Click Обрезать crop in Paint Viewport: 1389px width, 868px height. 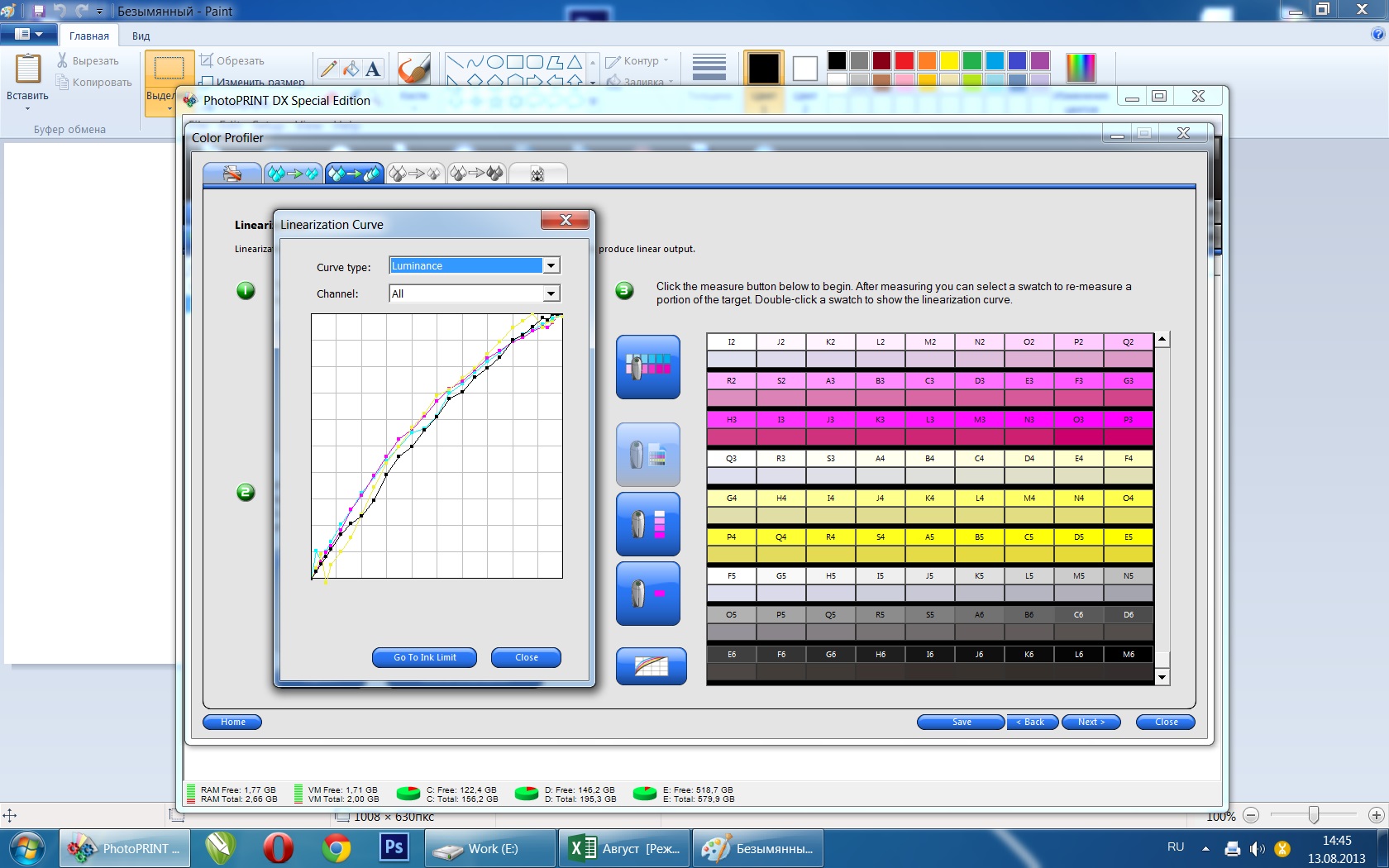click(x=231, y=60)
